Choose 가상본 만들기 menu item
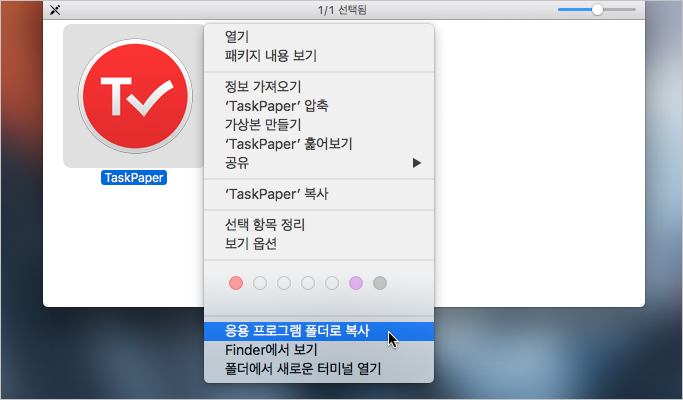 [319, 125]
